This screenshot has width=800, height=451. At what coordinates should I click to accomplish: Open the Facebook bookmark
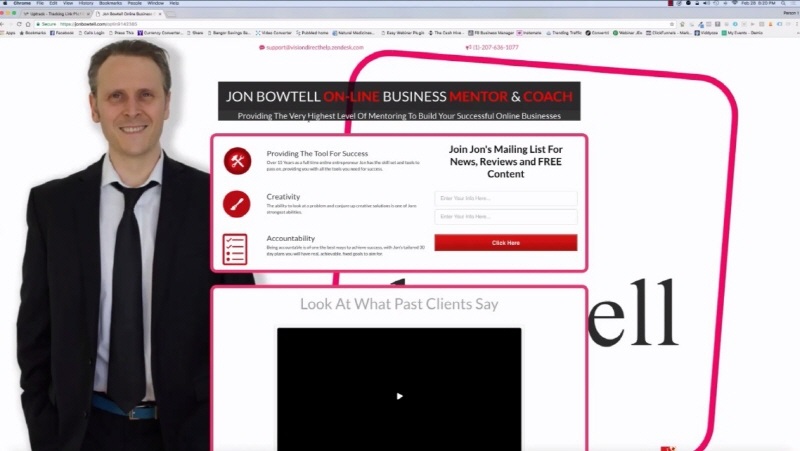62,33
